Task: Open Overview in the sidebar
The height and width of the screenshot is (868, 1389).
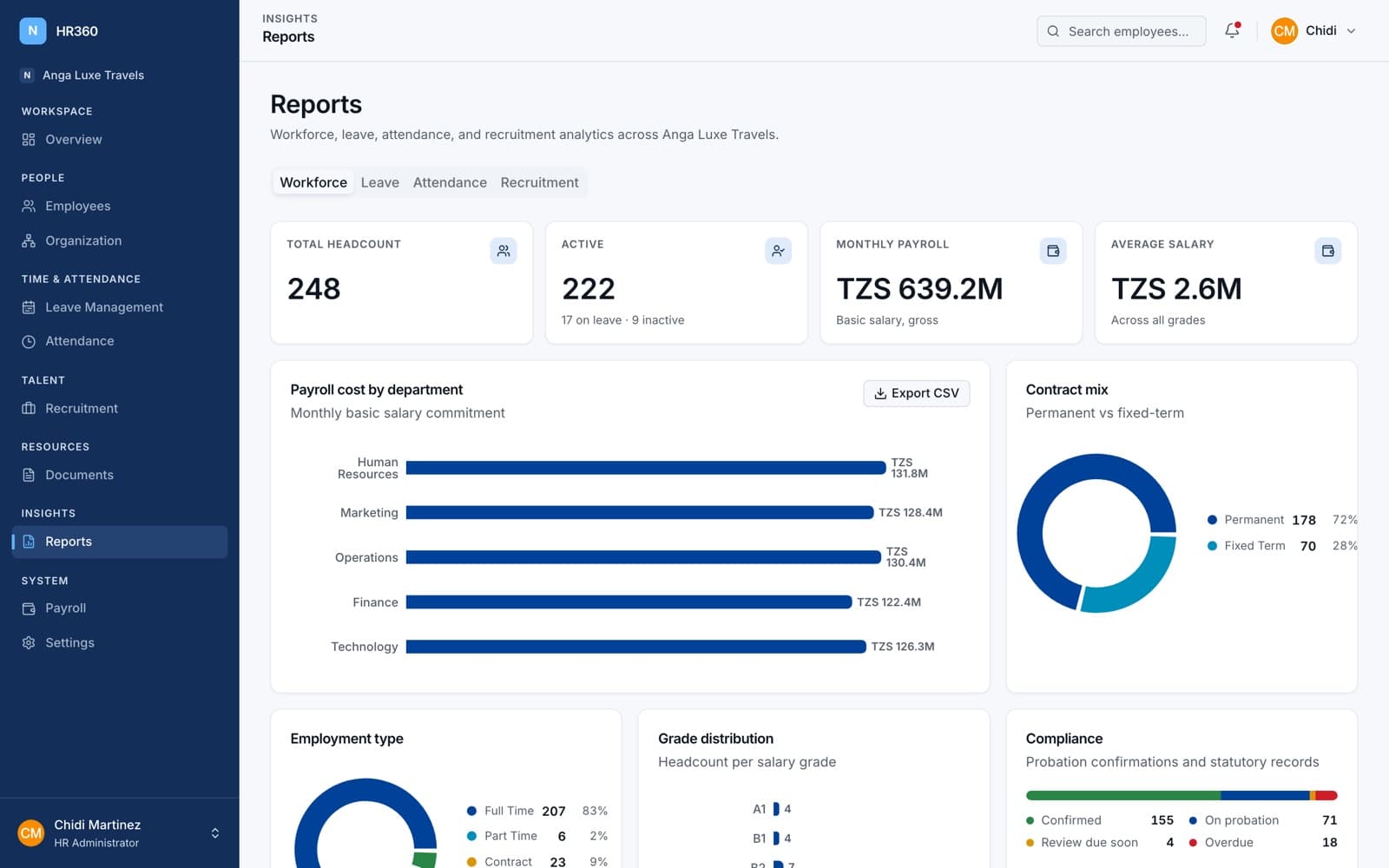Action: pyautogui.click(x=120, y=139)
